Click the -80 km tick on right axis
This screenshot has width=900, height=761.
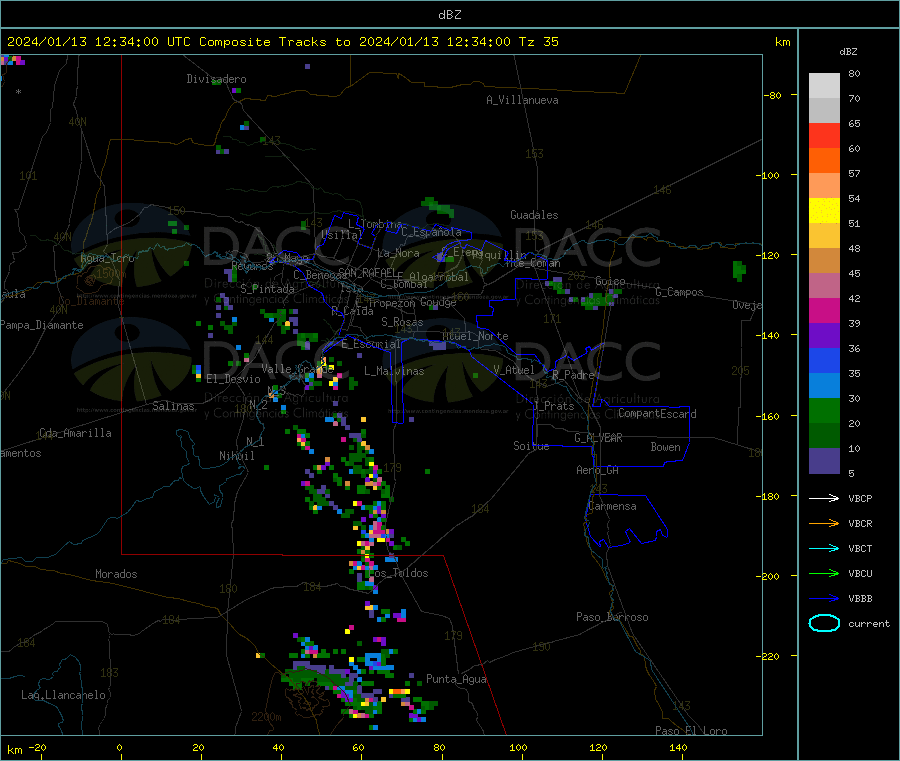click(772, 95)
